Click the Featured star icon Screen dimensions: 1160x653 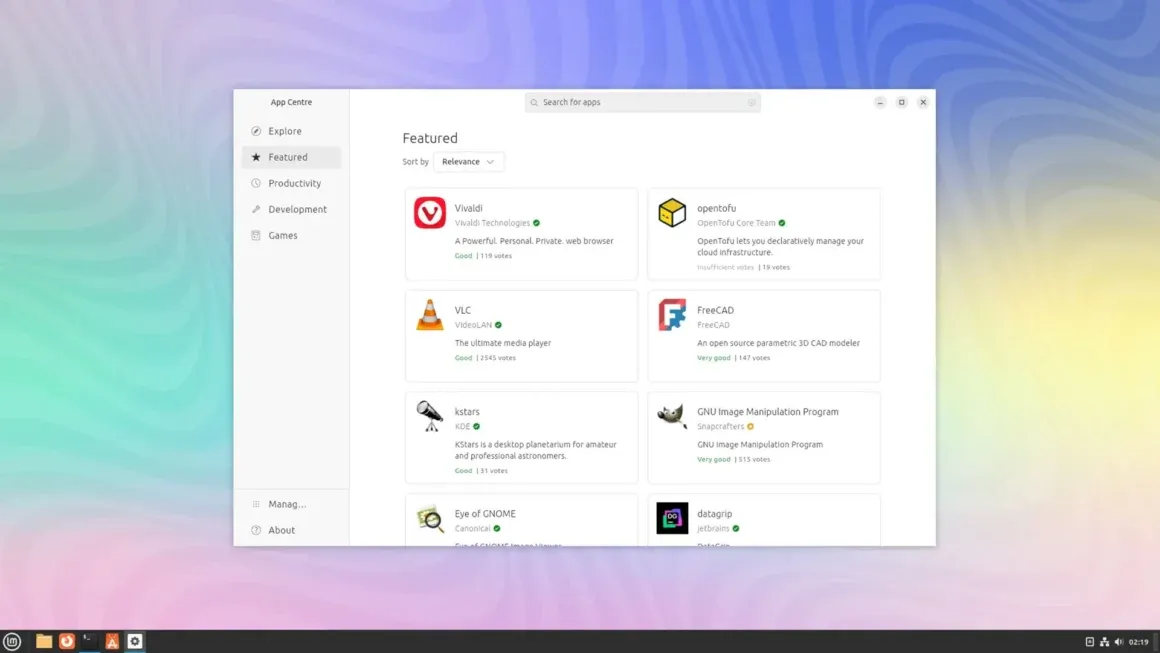point(256,157)
